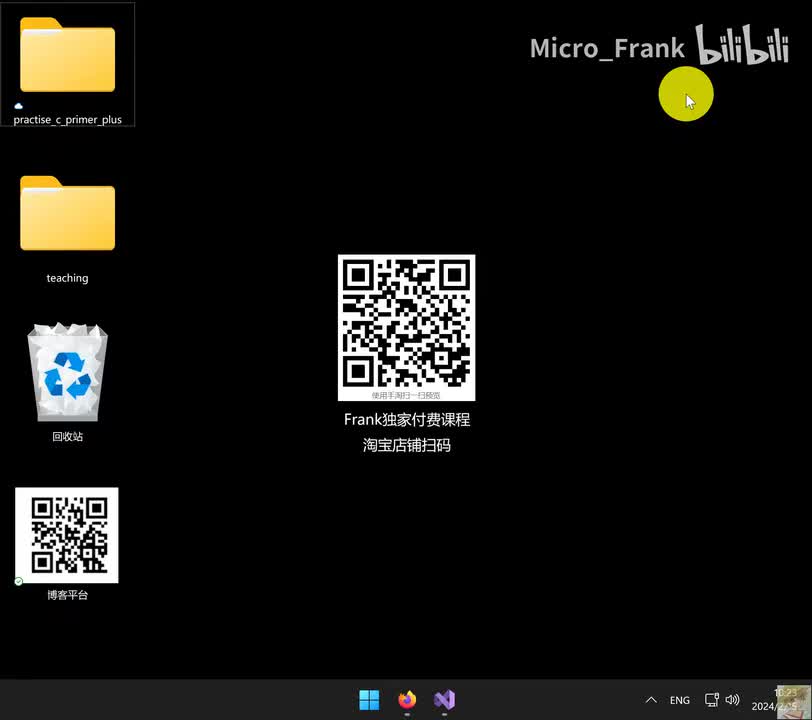
Task: Open network settings tray icon
Action: (x=712, y=700)
